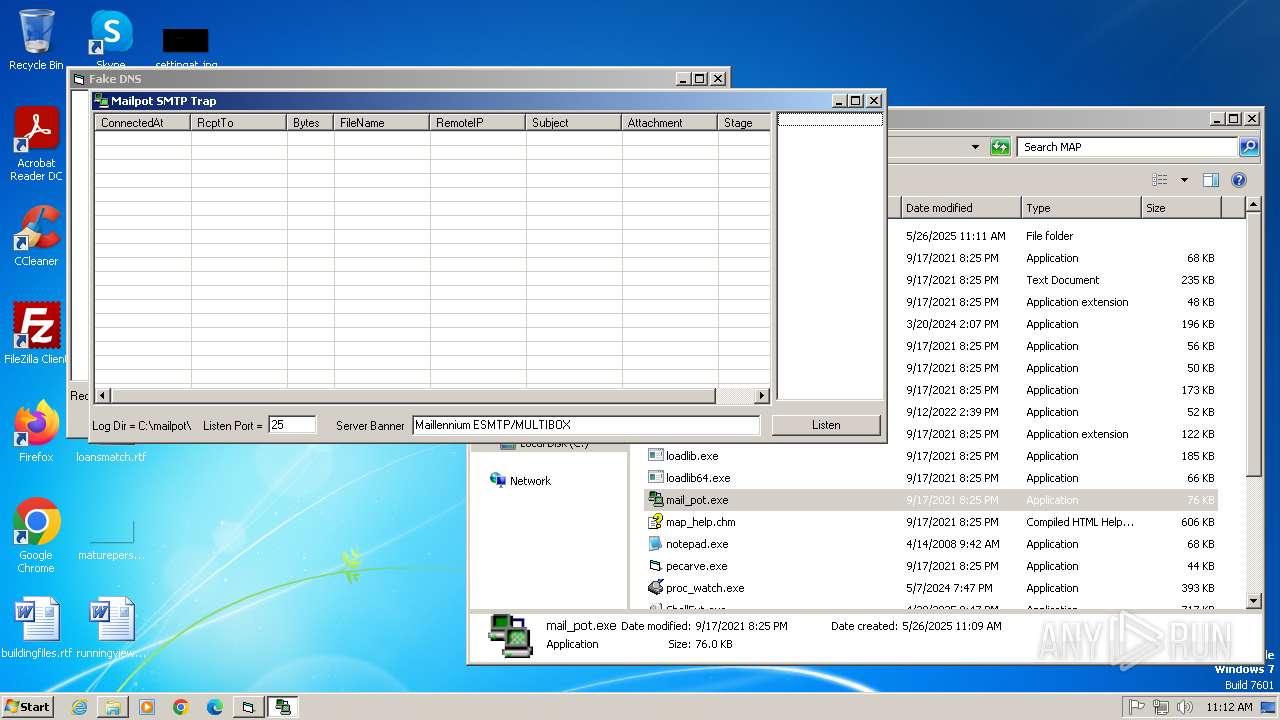1280x720 pixels.
Task: Click the volume speaker tray icon
Action: pos(1185,707)
